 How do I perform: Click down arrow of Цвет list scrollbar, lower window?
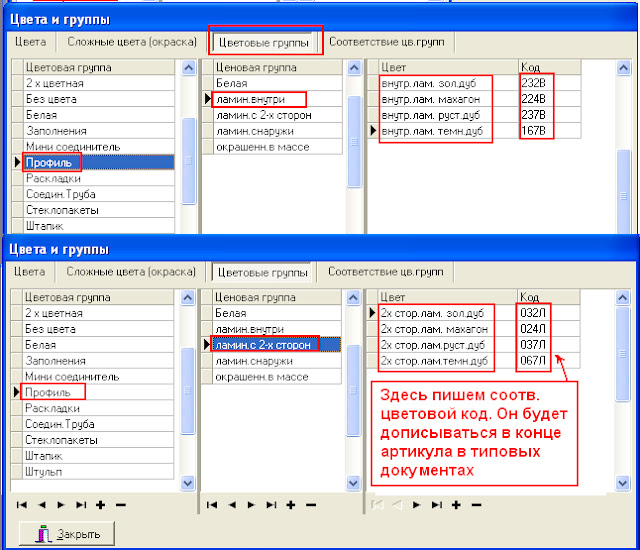pos(622,483)
